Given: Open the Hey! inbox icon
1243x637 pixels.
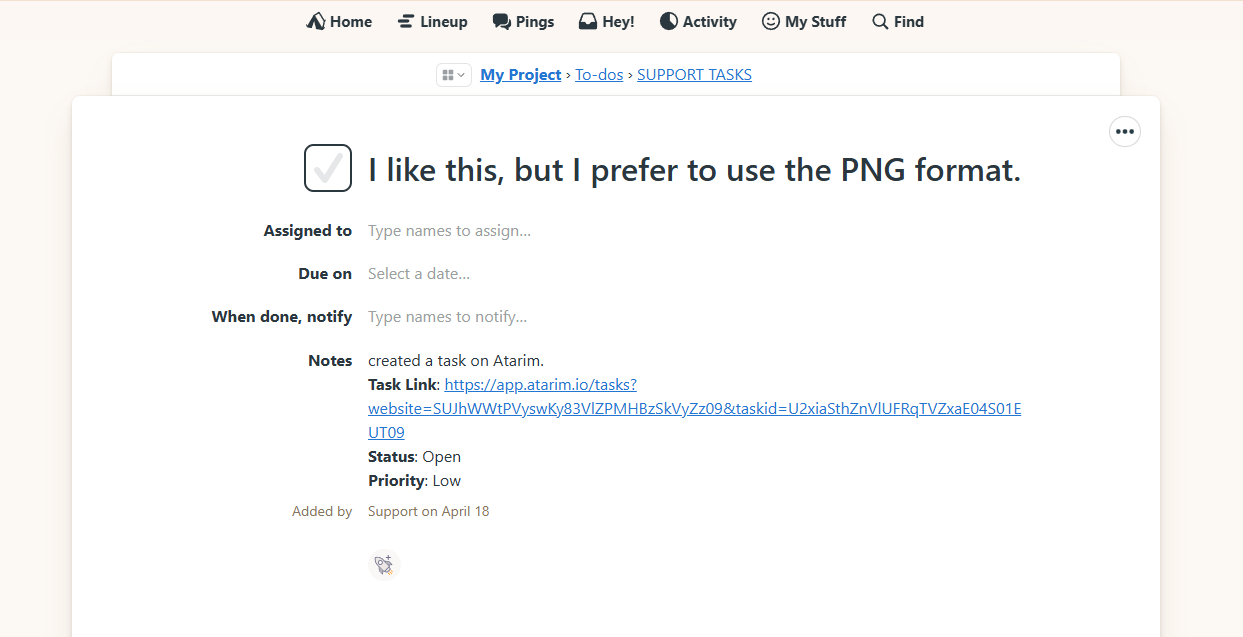Looking at the screenshot, I should (x=588, y=21).
